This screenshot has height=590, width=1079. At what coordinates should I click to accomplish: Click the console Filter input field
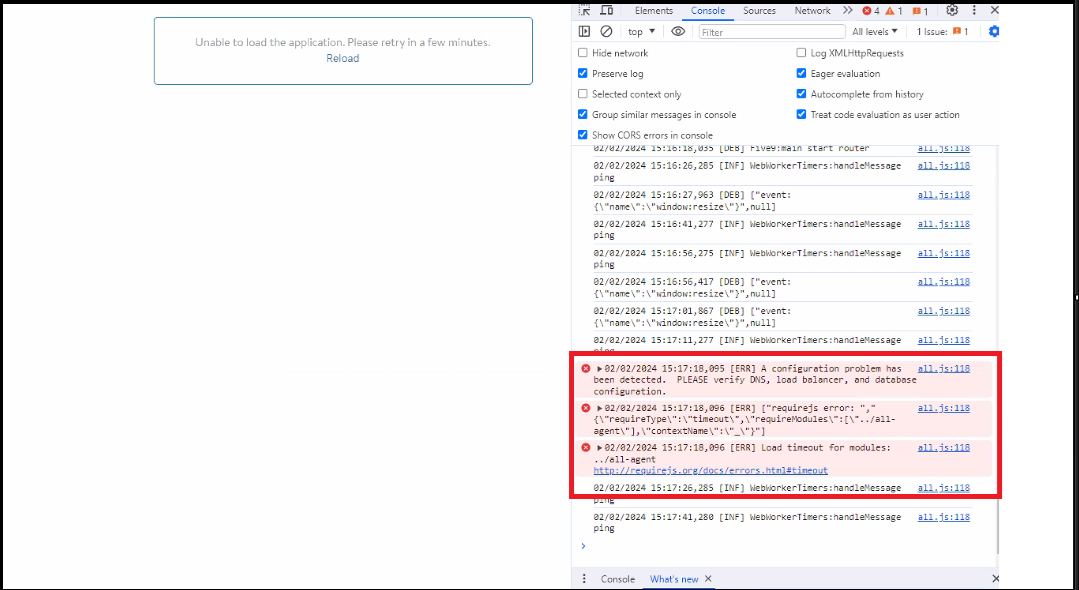[x=770, y=31]
